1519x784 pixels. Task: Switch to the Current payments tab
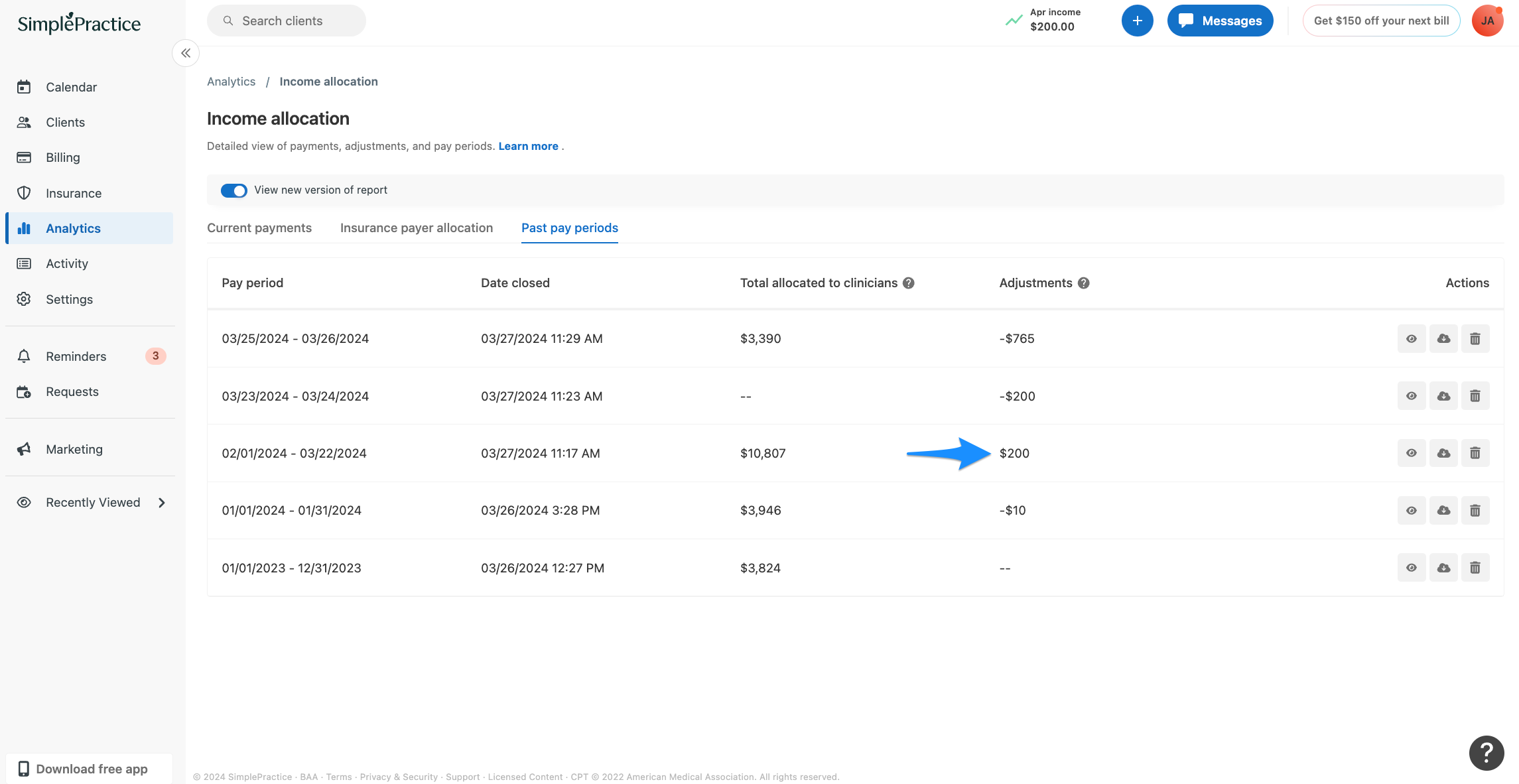(259, 228)
